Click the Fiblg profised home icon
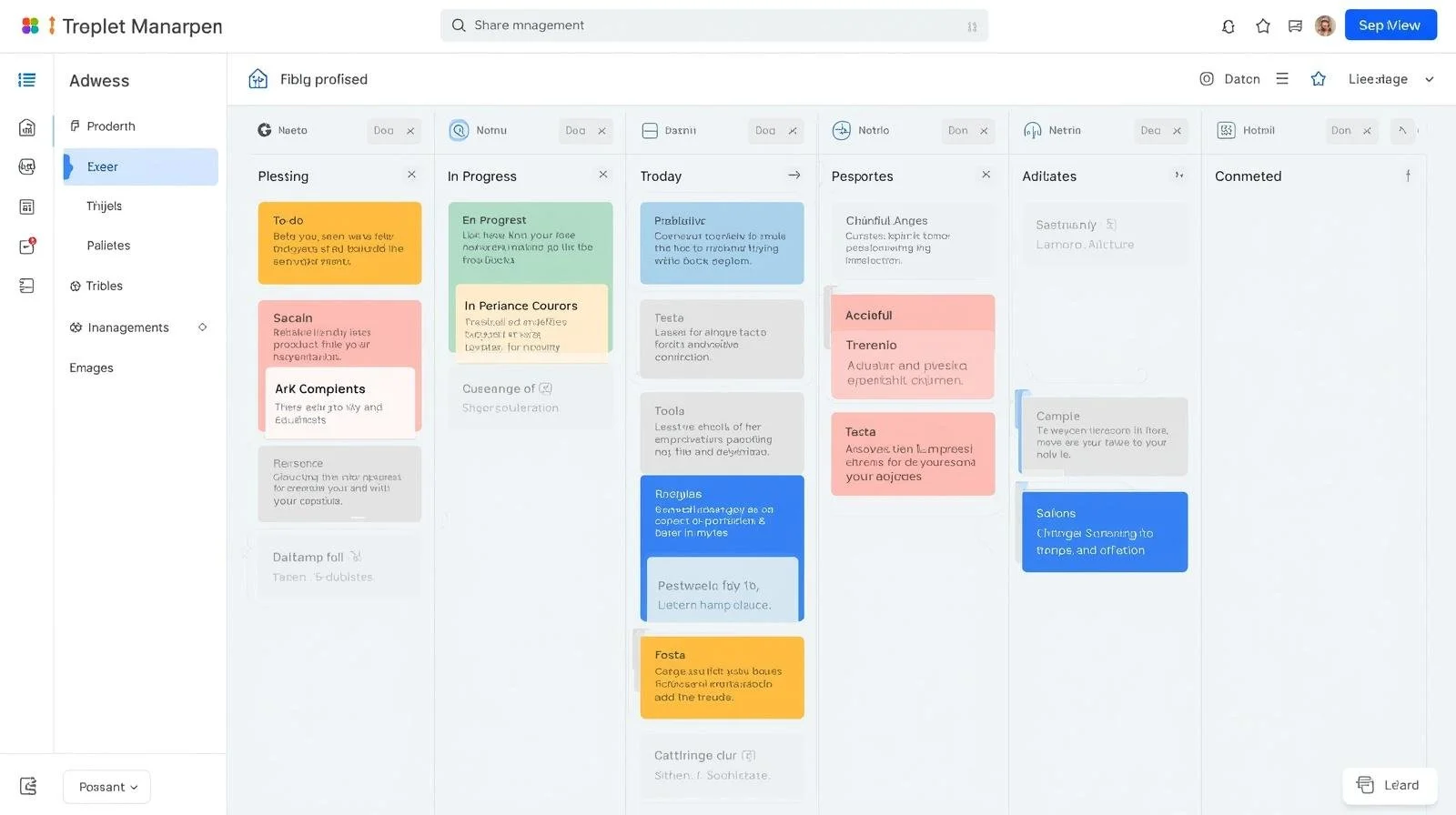The image size is (1456, 815). click(258, 79)
